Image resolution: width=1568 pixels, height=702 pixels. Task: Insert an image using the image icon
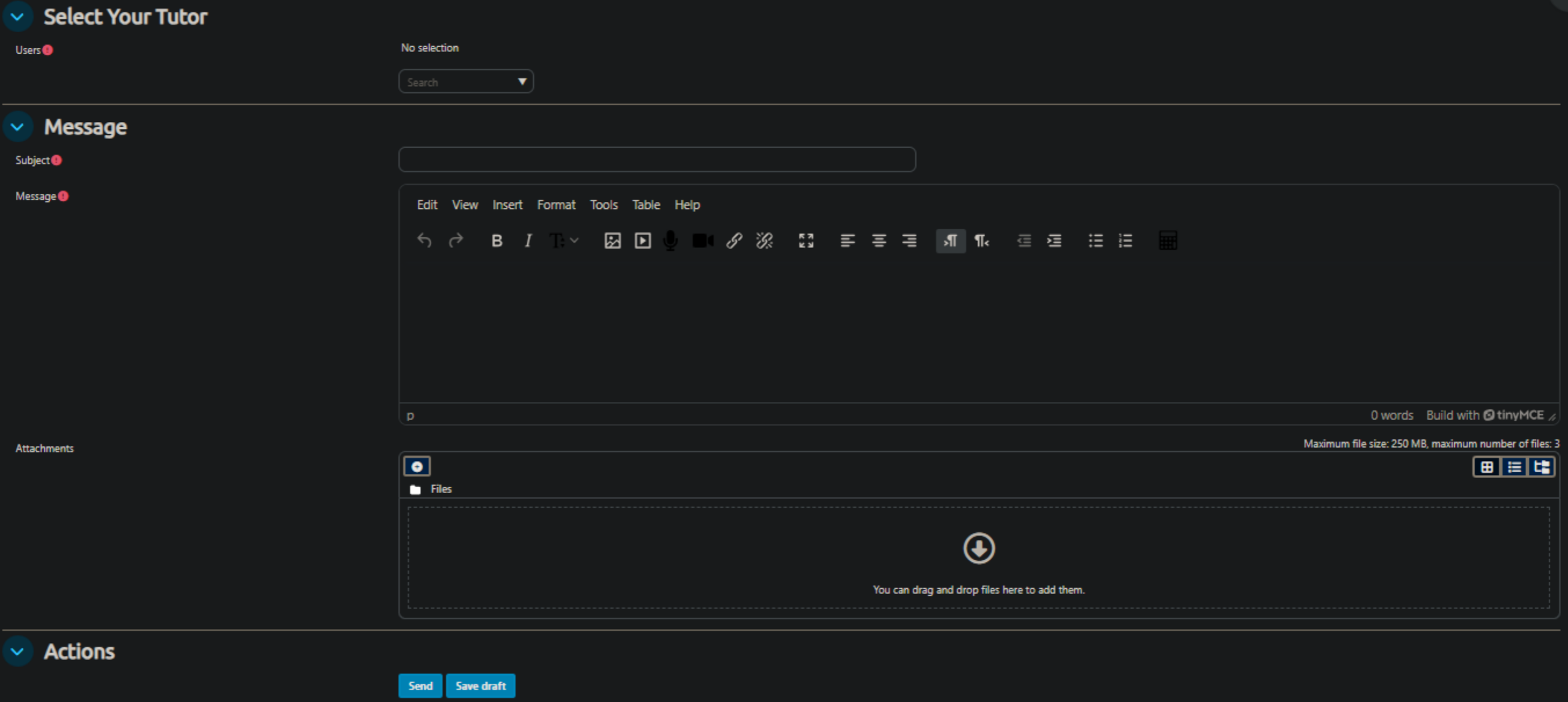pyautogui.click(x=612, y=241)
